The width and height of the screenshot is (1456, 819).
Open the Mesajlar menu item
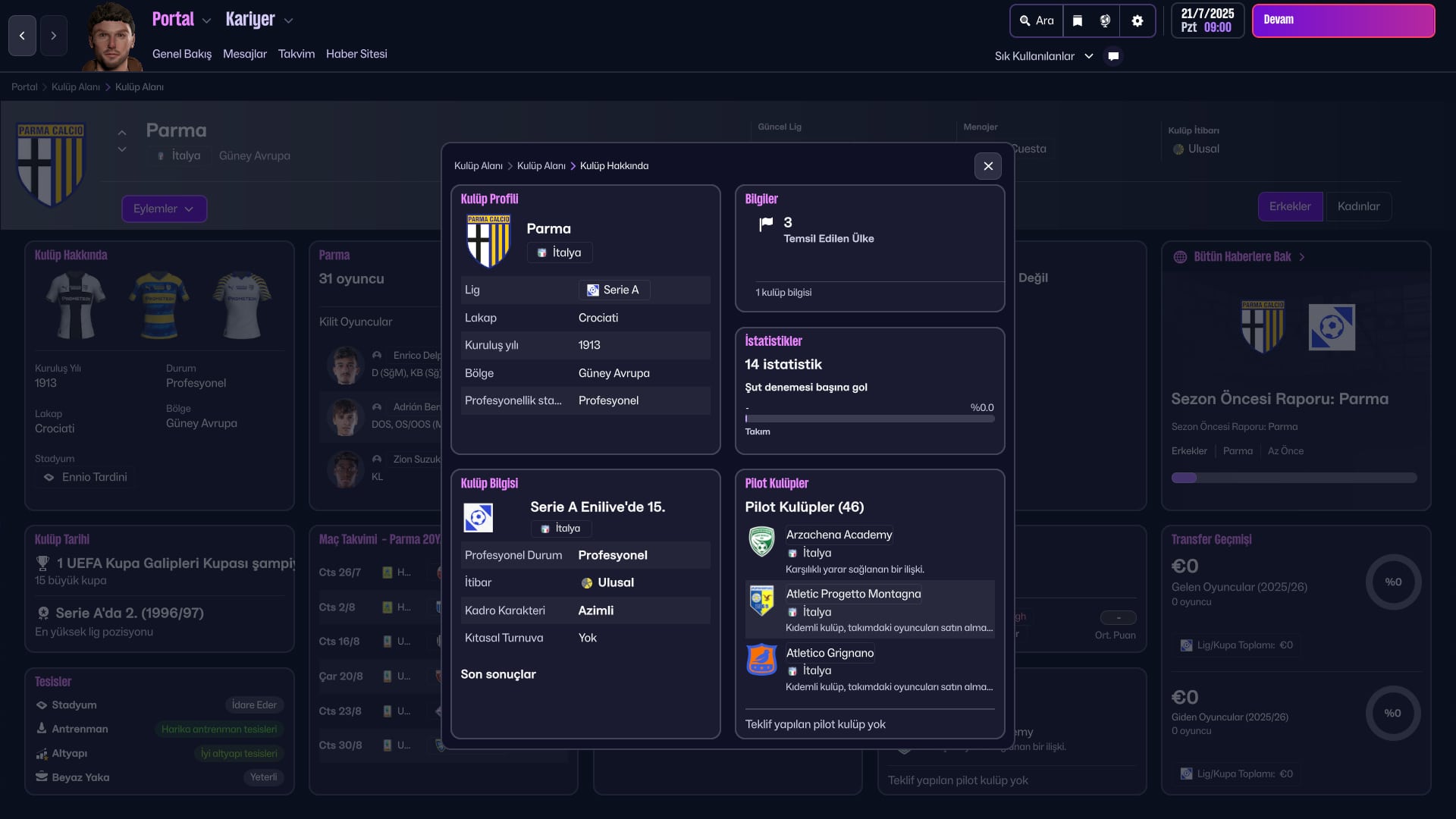(244, 54)
